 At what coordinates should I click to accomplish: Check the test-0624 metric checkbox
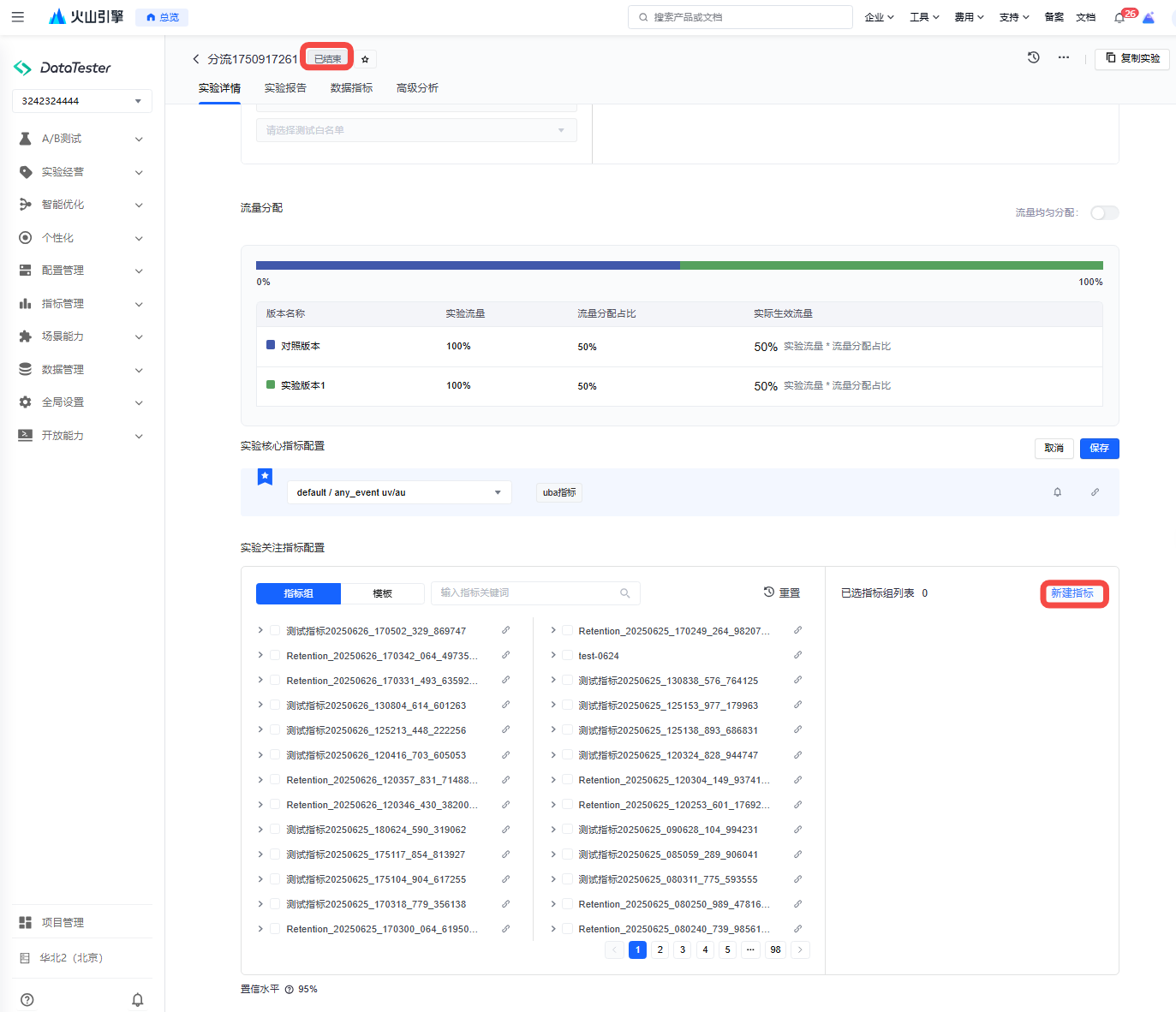tap(567, 655)
